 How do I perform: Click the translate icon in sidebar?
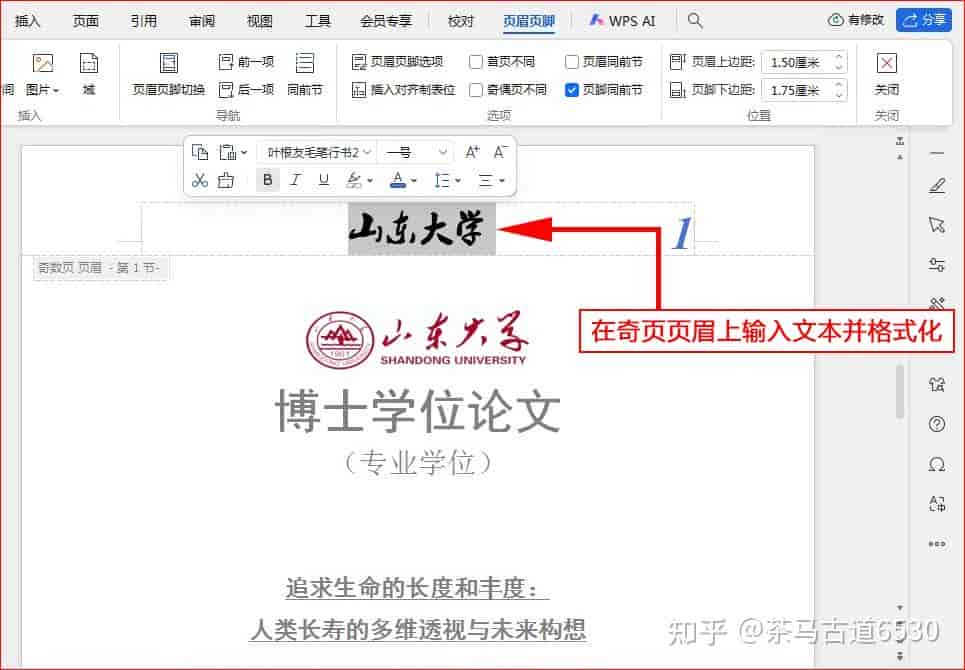coord(937,504)
